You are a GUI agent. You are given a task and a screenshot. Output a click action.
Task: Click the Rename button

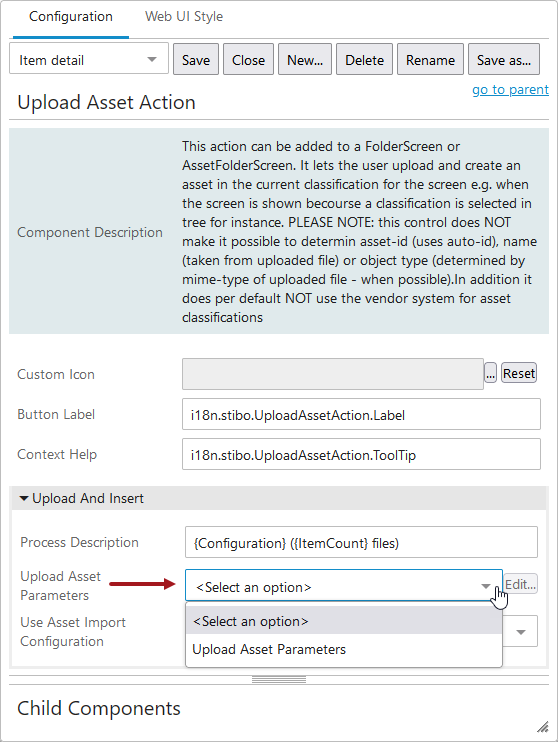pyautogui.click(x=430, y=60)
